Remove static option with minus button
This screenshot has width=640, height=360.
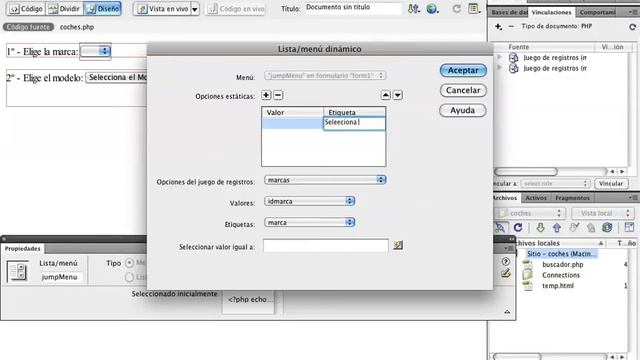pos(278,95)
